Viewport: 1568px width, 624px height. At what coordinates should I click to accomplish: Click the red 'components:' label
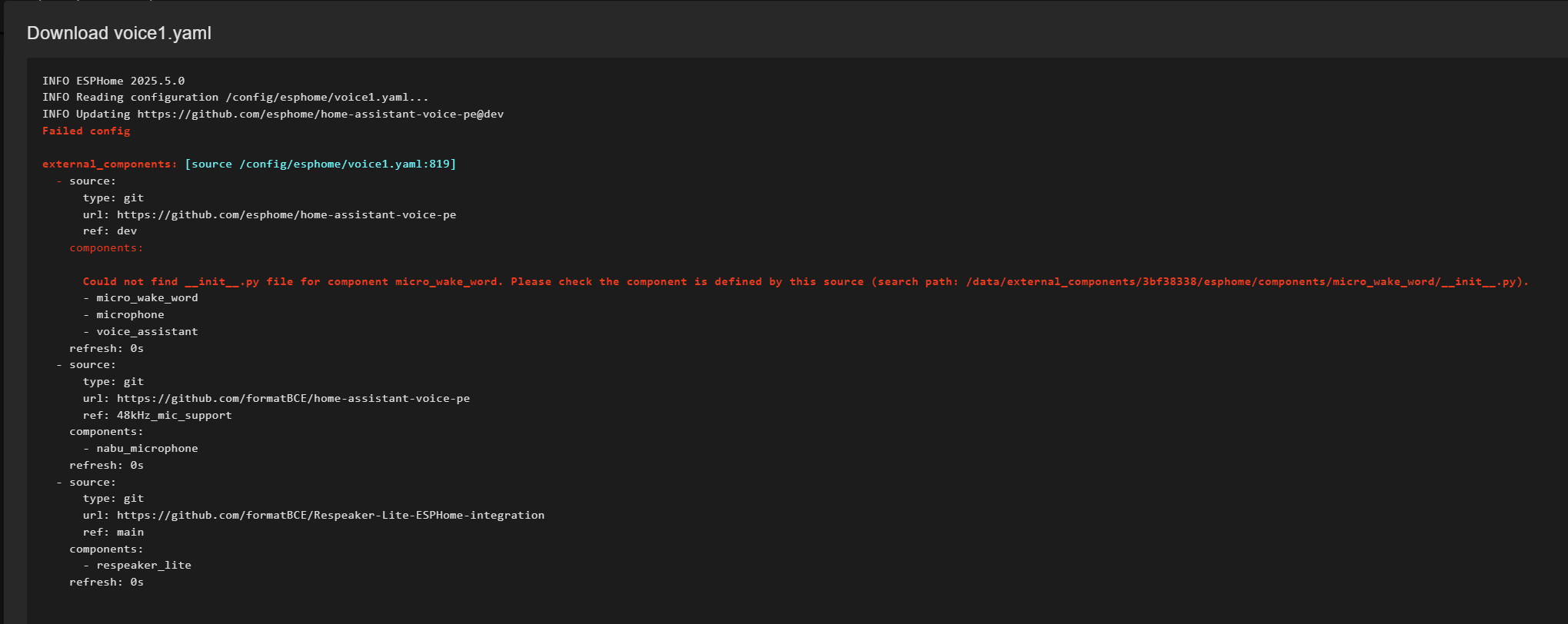point(106,248)
